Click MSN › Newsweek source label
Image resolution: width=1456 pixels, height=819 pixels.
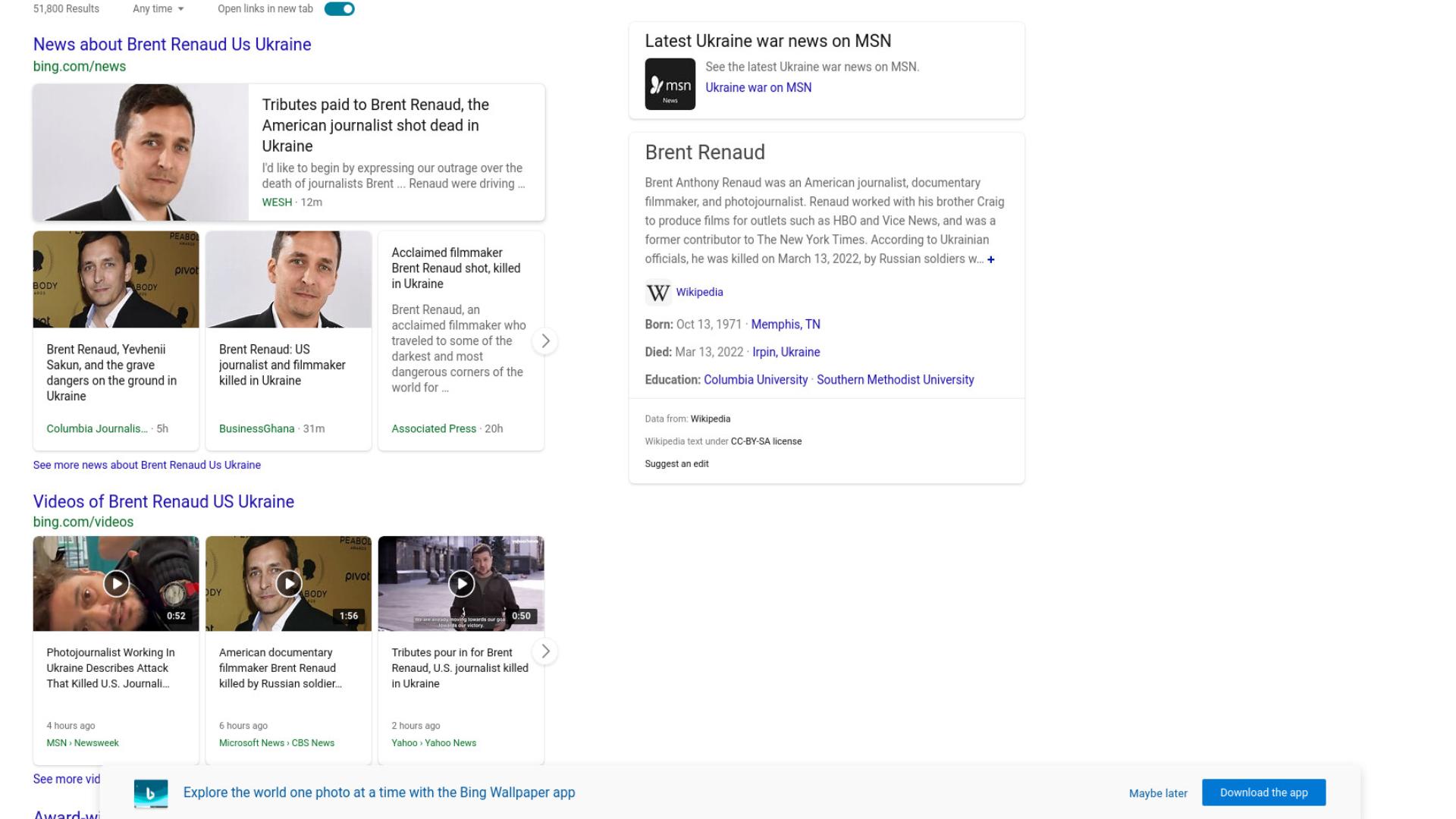tap(83, 743)
